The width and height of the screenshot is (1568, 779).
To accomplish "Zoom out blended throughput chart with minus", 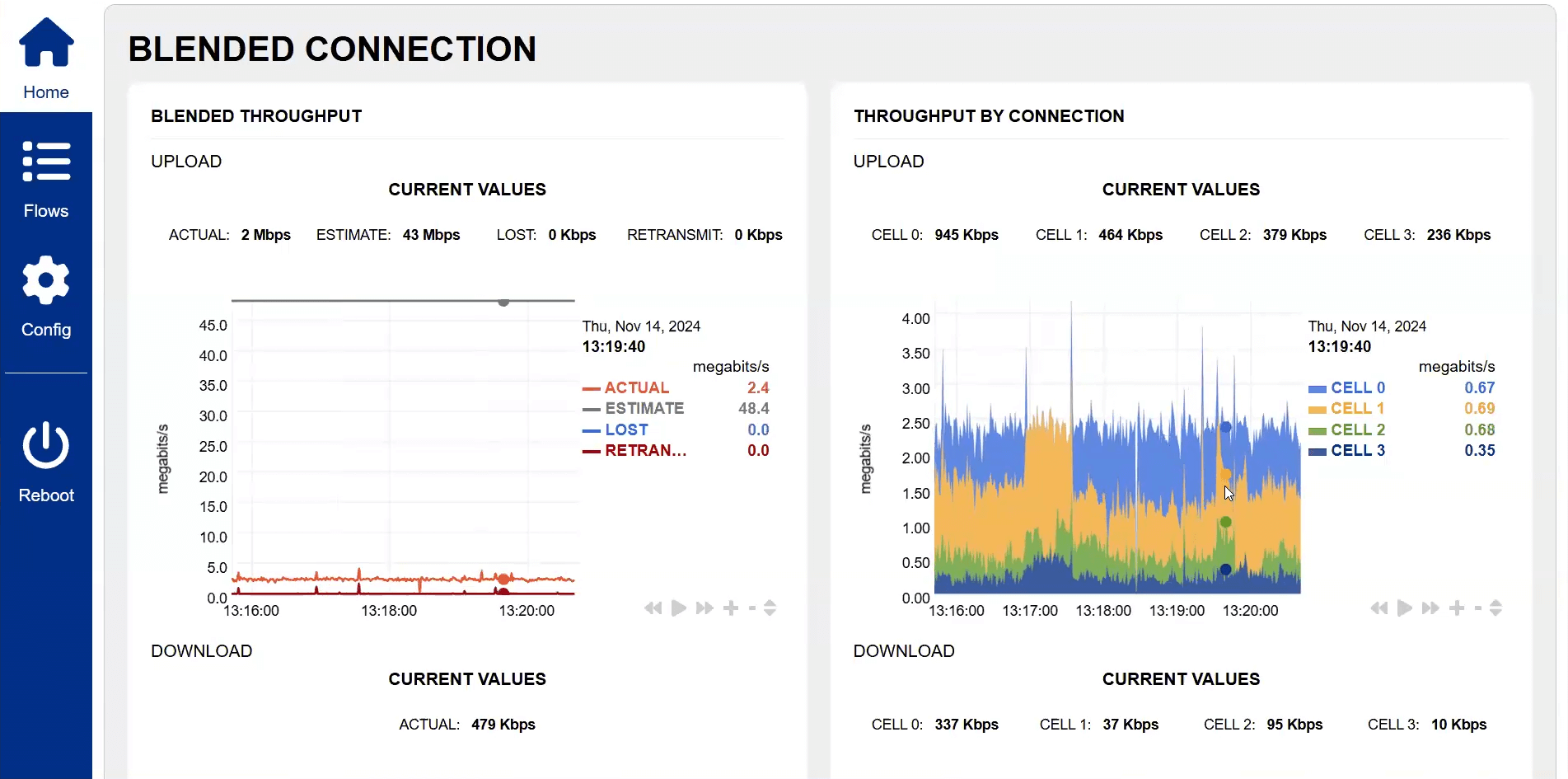I will [x=752, y=608].
